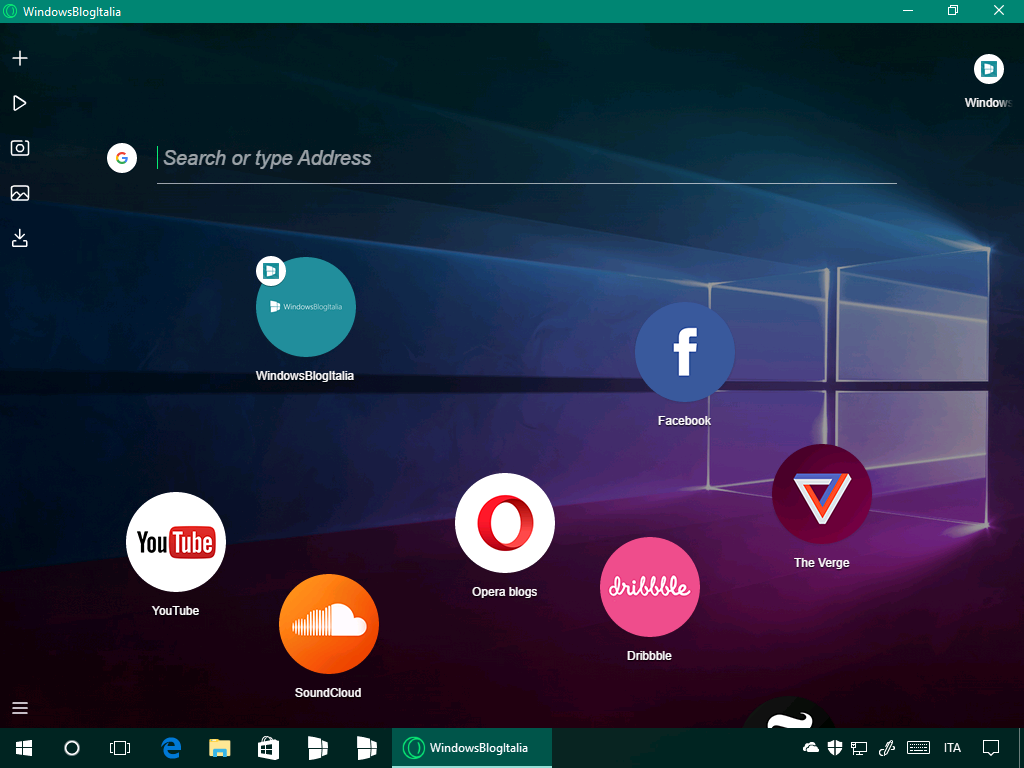The height and width of the screenshot is (768, 1024).
Task: Click the Google search engine icon
Action: (x=122, y=158)
